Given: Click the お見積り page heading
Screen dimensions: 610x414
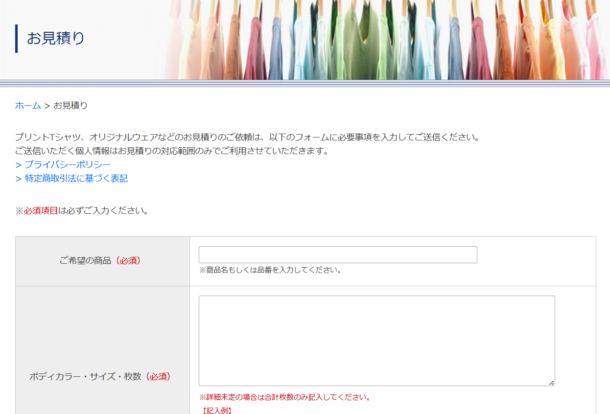Looking at the screenshot, I should pyautogui.click(x=56, y=39).
